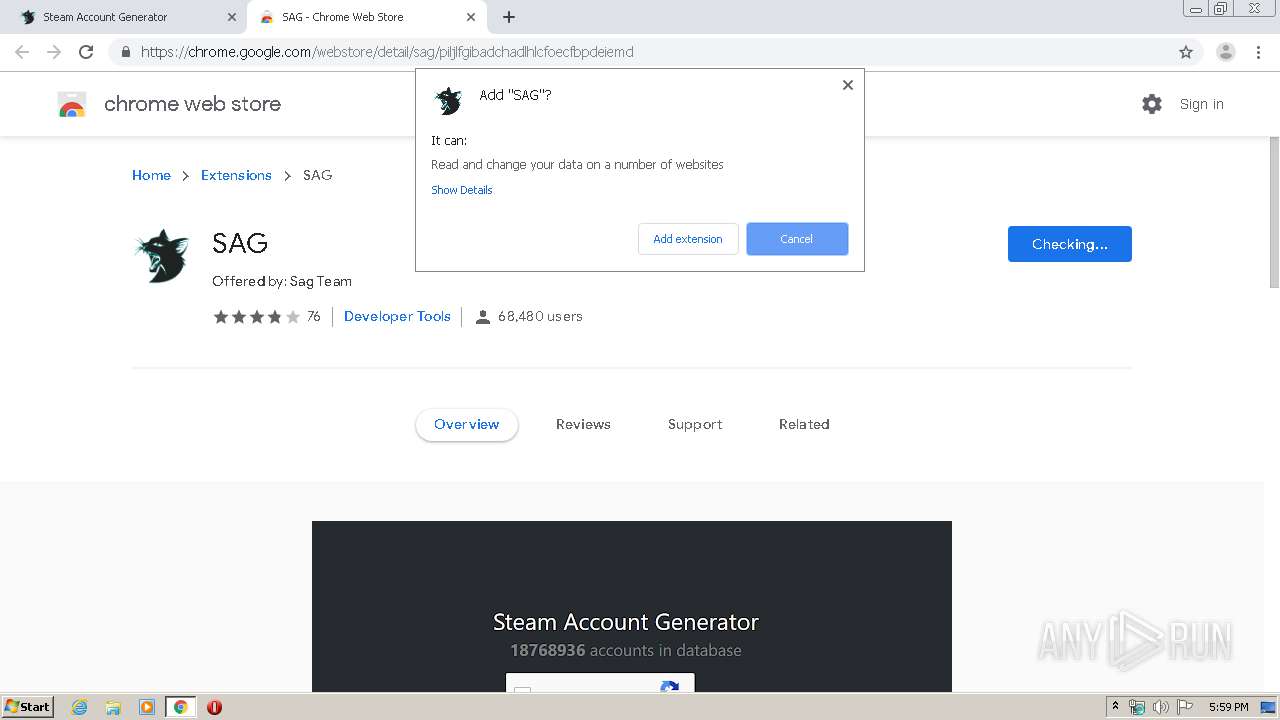Image resolution: width=1280 pixels, height=720 pixels.
Task: Click the Sign in link
Action: point(1201,104)
